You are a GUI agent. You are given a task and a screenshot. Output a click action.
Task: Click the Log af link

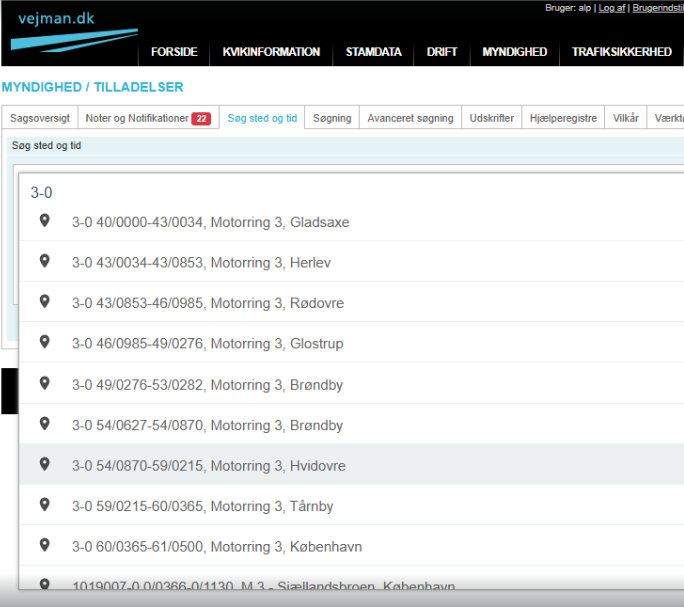[x=611, y=8]
